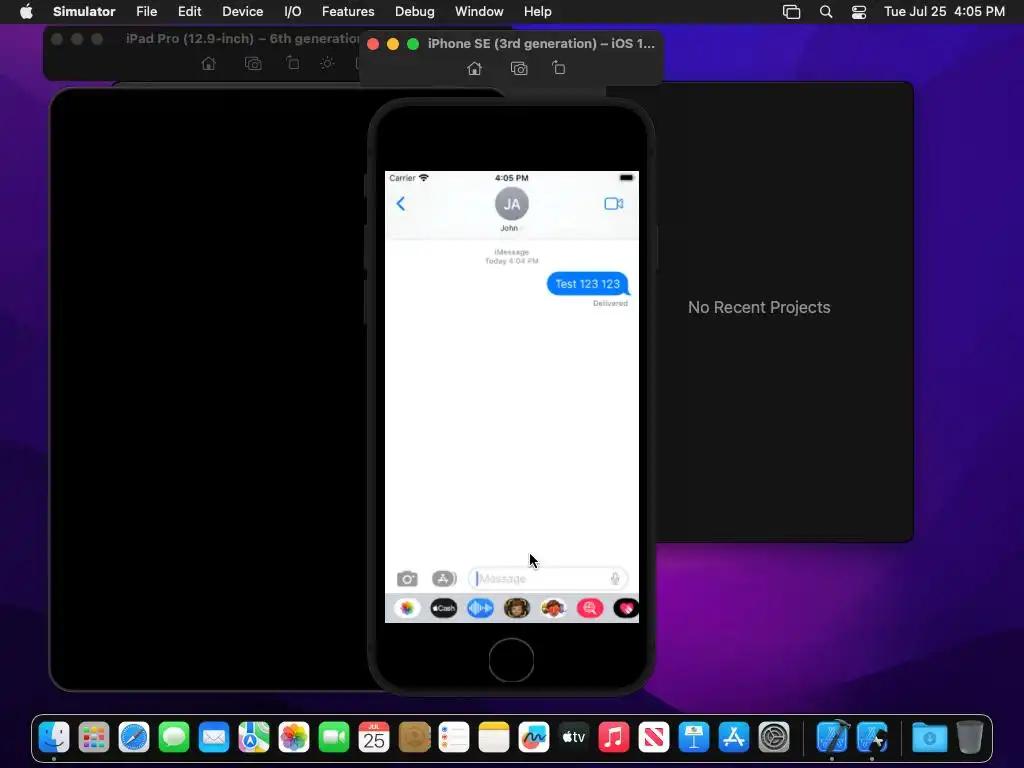Click the physical home button on the iPhone
The height and width of the screenshot is (768, 1024).
click(511, 660)
